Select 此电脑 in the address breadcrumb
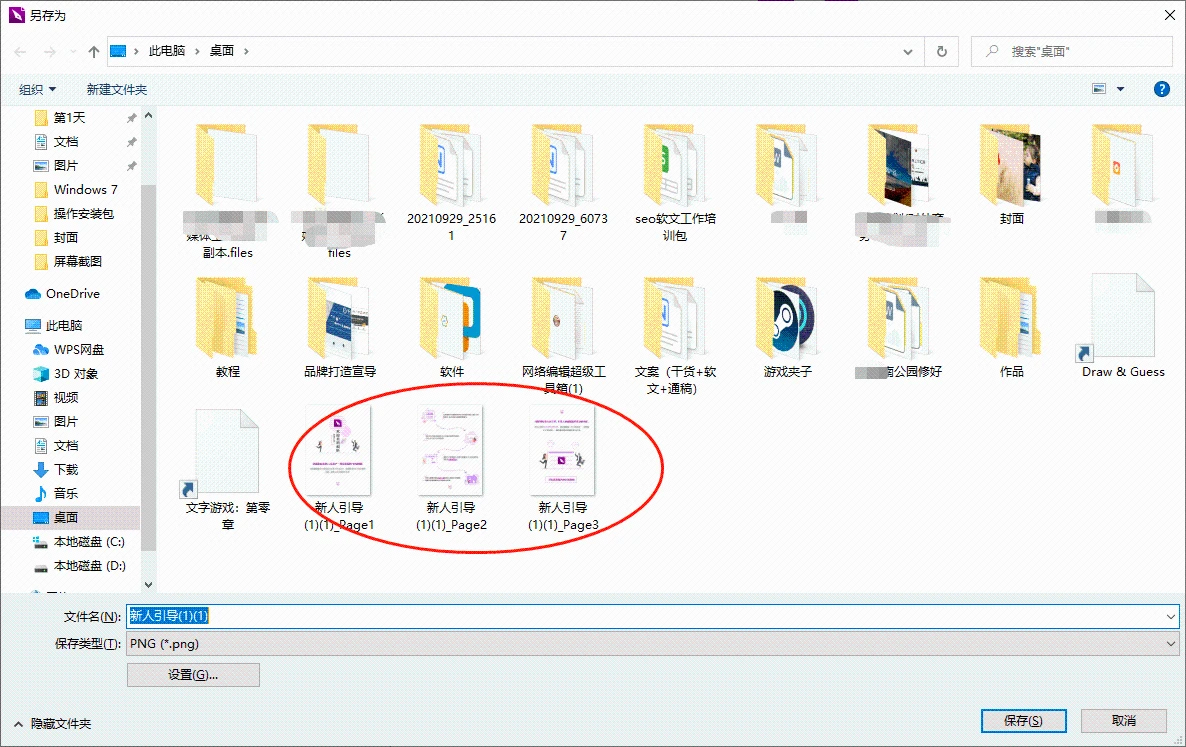1186x747 pixels. [x=167, y=51]
